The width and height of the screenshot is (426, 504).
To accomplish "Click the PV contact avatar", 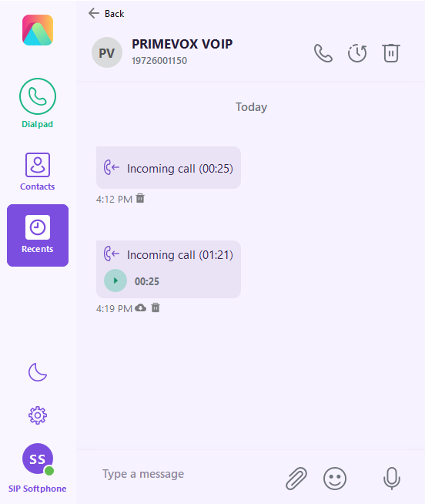I will (x=107, y=53).
